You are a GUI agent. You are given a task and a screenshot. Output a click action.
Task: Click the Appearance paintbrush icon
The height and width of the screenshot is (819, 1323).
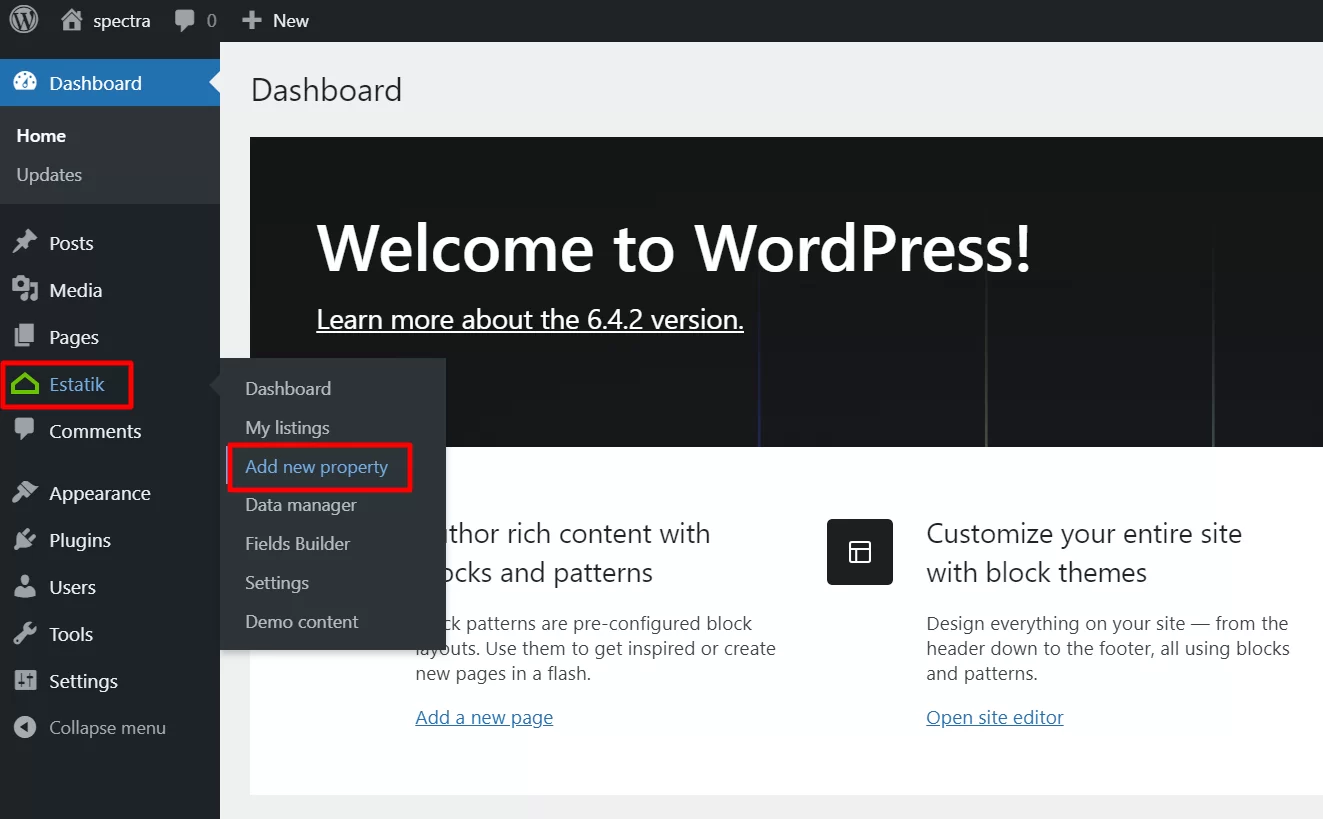(x=25, y=493)
